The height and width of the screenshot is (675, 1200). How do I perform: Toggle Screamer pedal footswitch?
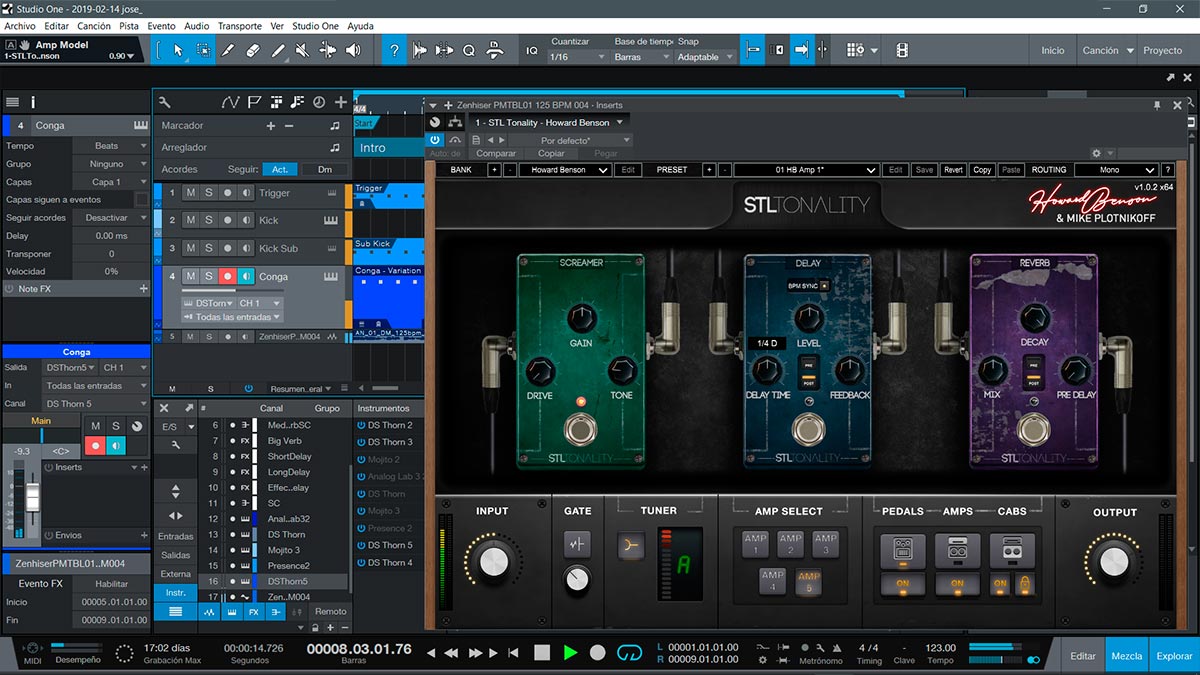click(x=579, y=431)
